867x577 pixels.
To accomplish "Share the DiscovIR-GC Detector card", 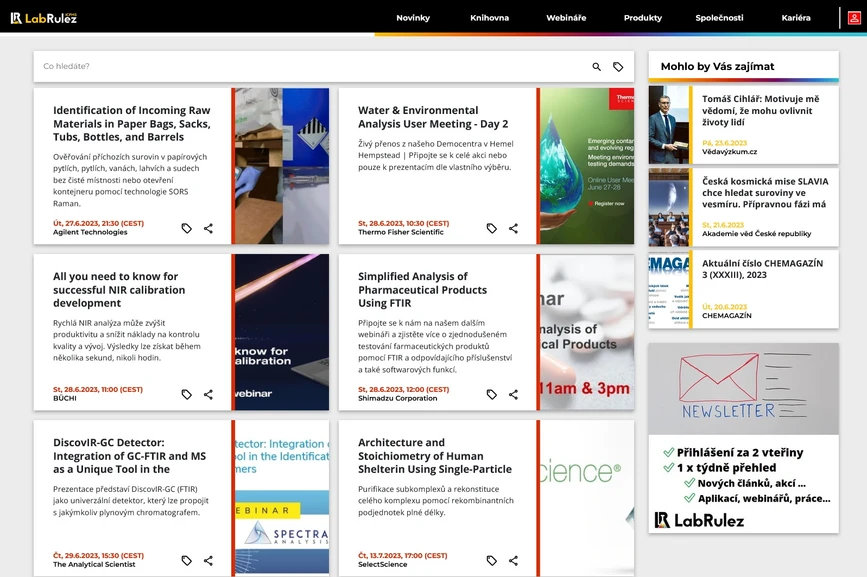I will tap(208, 560).
